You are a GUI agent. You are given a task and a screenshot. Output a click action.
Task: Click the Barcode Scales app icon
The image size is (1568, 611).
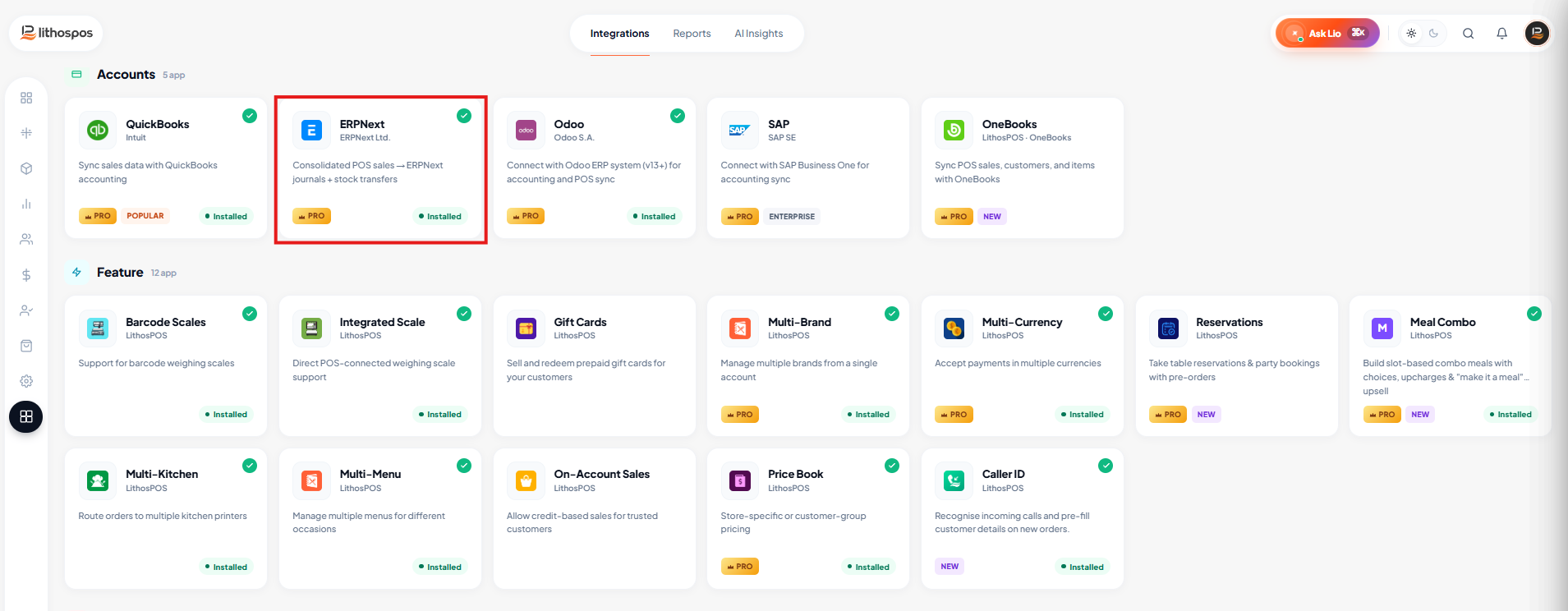pyautogui.click(x=98, y=328)
